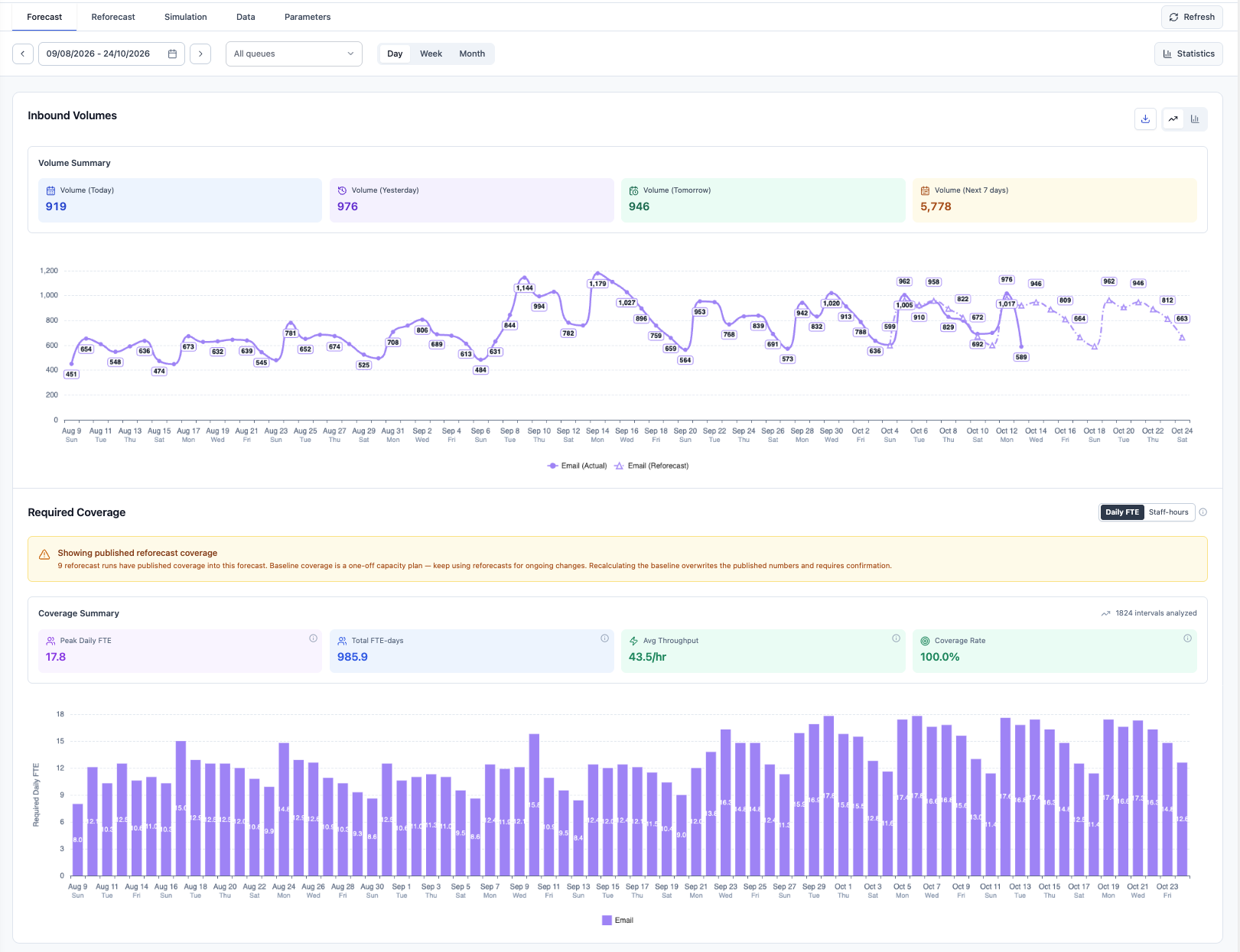Click the 1824 intervals analyzed text
Image resolution: width=1240 pixels, height=952 pixels.
pyautogui.click(x=1156, y=613)
